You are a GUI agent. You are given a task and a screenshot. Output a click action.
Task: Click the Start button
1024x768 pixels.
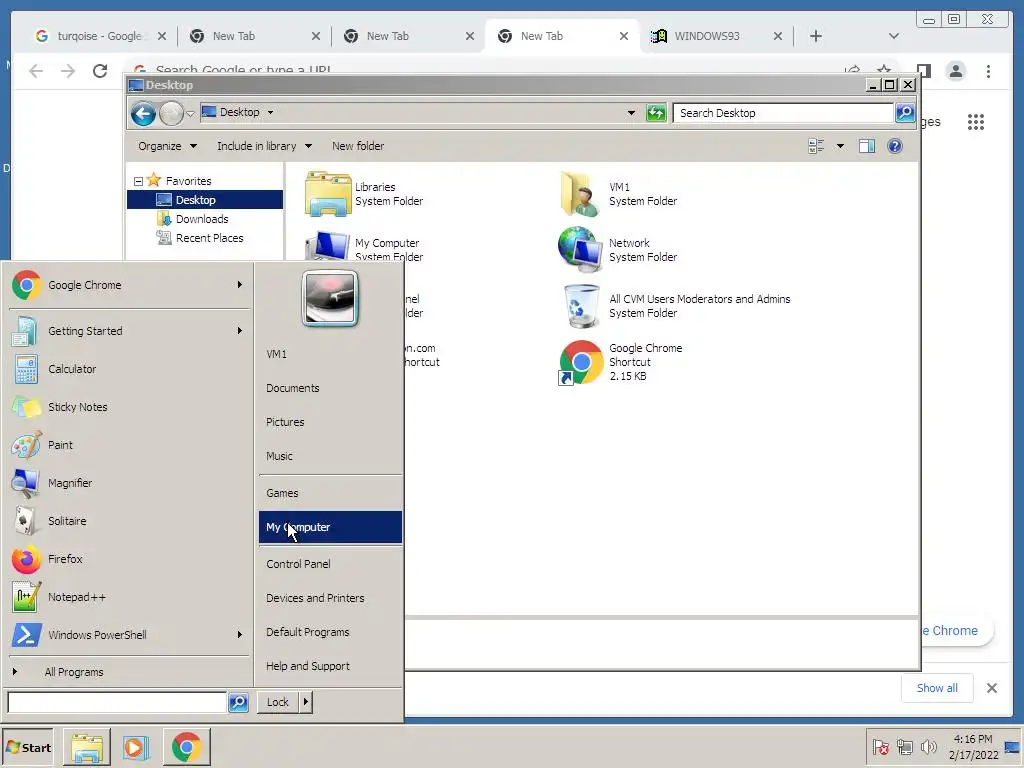click(27, 747)
